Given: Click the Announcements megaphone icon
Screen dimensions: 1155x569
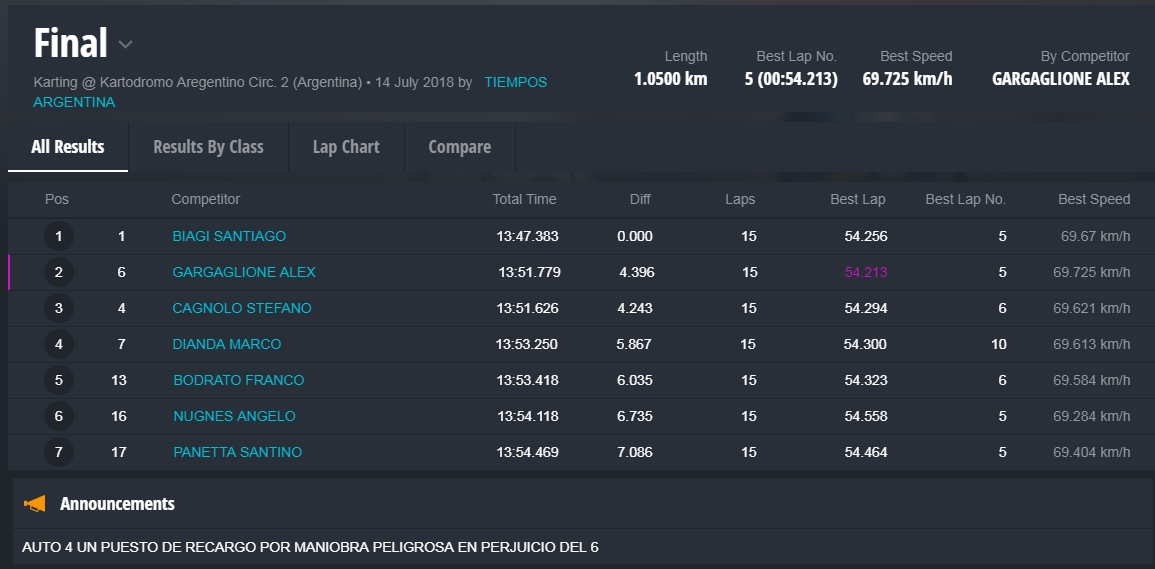Looking at the screenshot, I should click(x=35, y=504).
